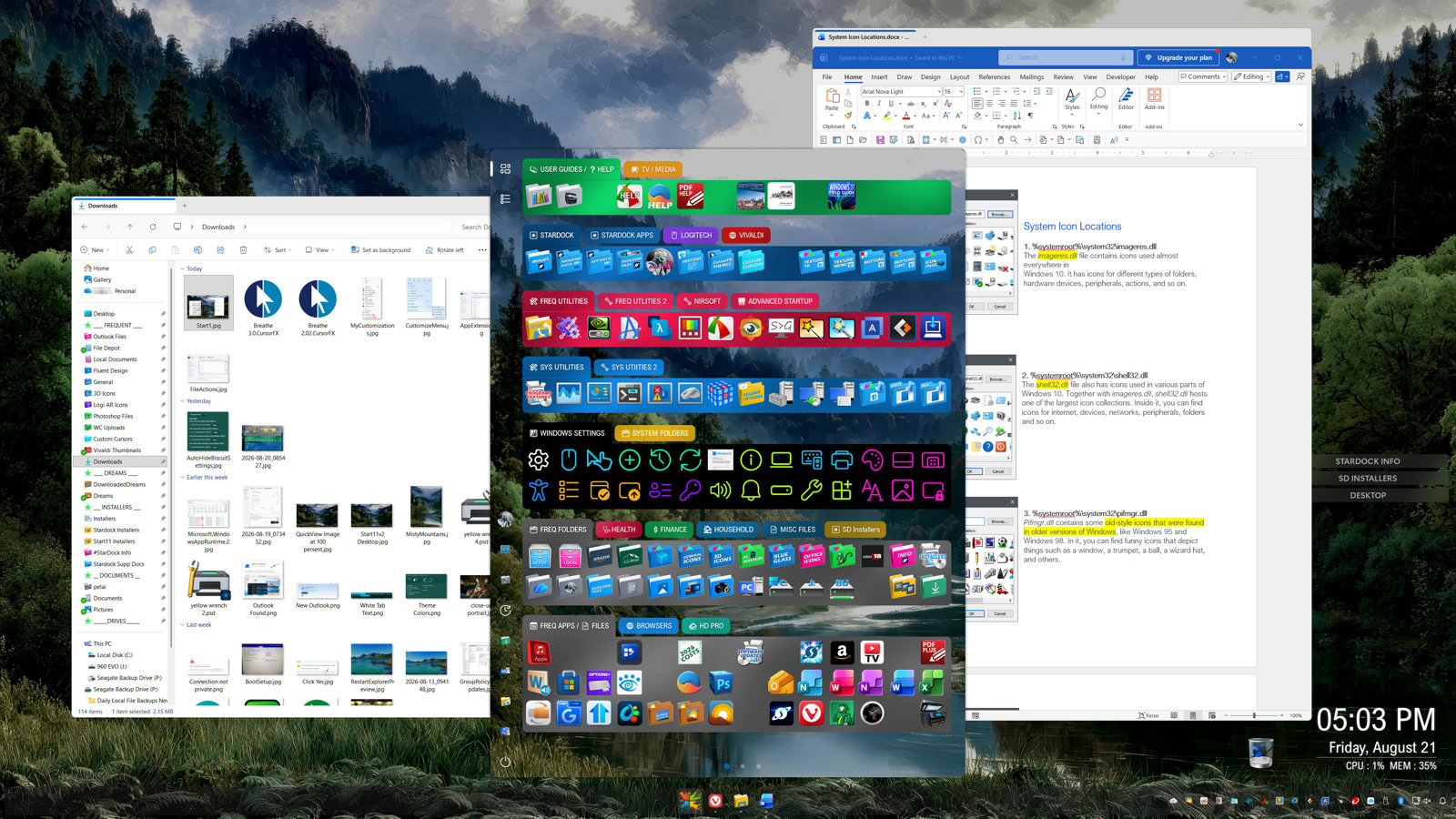Image resolution: width=1456 pixels, height=819 pixels.
Task: Launch the red Vivaldi icon in Freq Apps
Action: [812, 713]
